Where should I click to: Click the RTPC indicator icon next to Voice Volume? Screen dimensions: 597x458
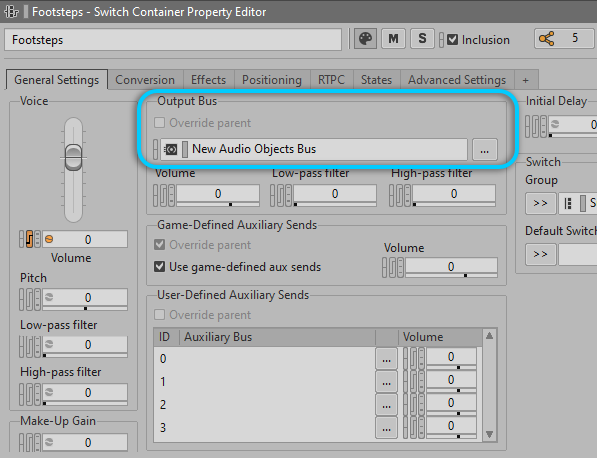coord(29,239)
